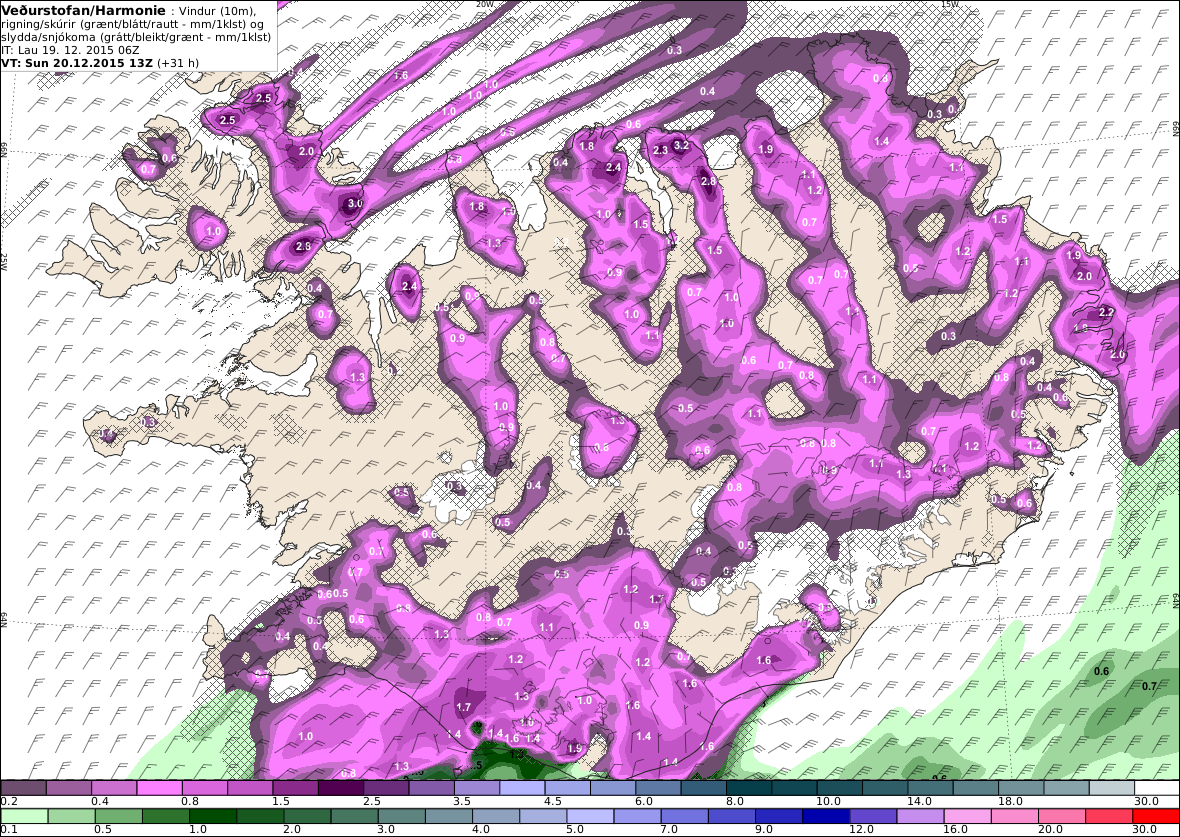The image size is (1180, 837).
Task: Click the 6.0 label on upper legend scale
Action: click(644, 802)
